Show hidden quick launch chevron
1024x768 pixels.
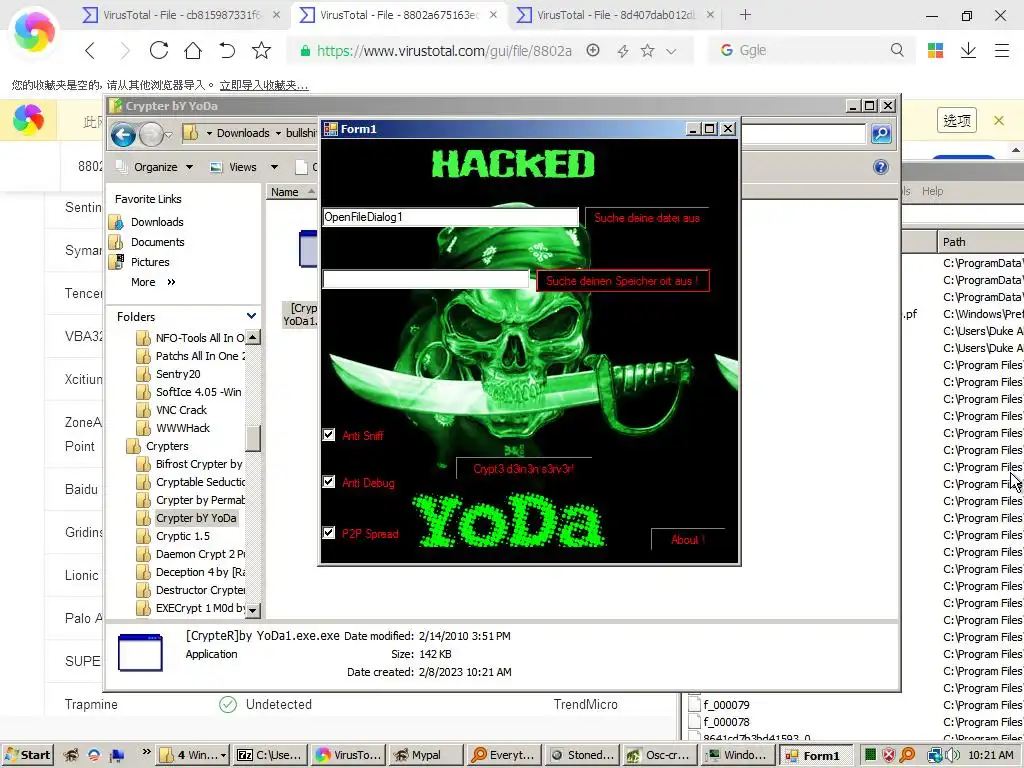[x=146, y=752]
